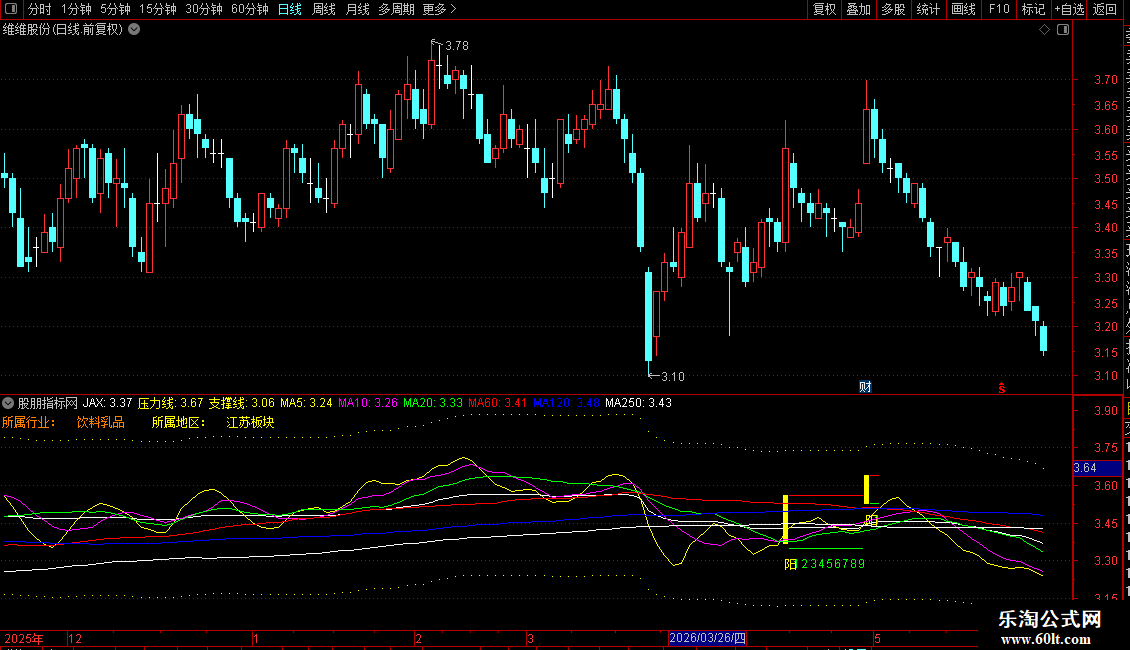The width and height of the screenshot is (1130, 650).
Task: Click the 支撑线: 3.06 value
Action: (x=241, y=403)
